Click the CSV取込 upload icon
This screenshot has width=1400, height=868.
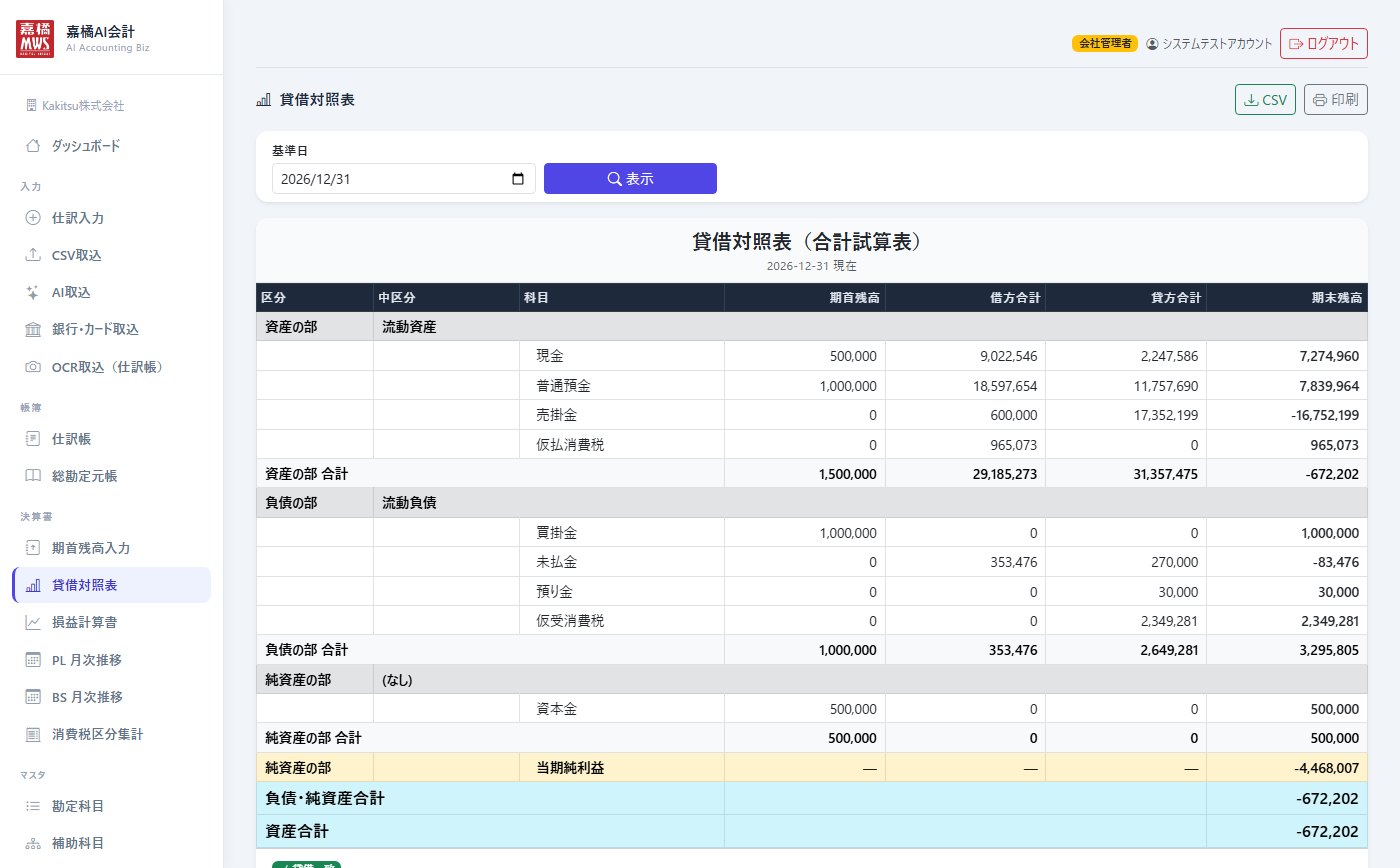(x=33, y=255)
